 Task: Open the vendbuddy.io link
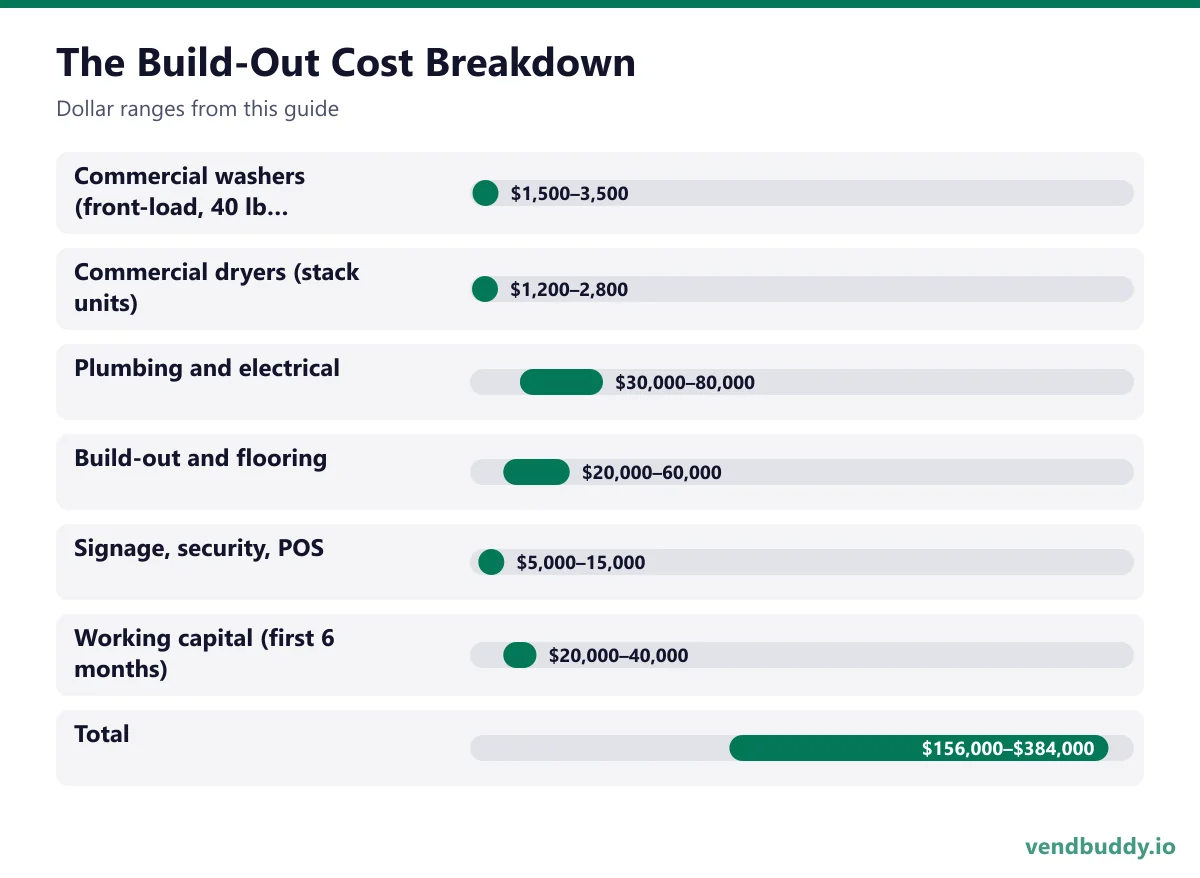[1100, 846]
